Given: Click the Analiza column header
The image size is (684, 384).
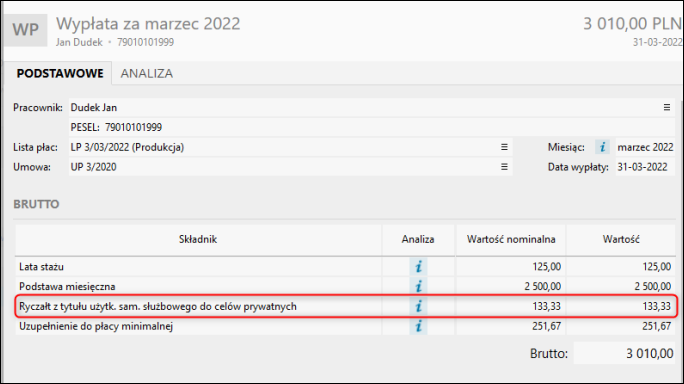Looking at the screenshot, I should pyautogui.click(x=418, y=239).
